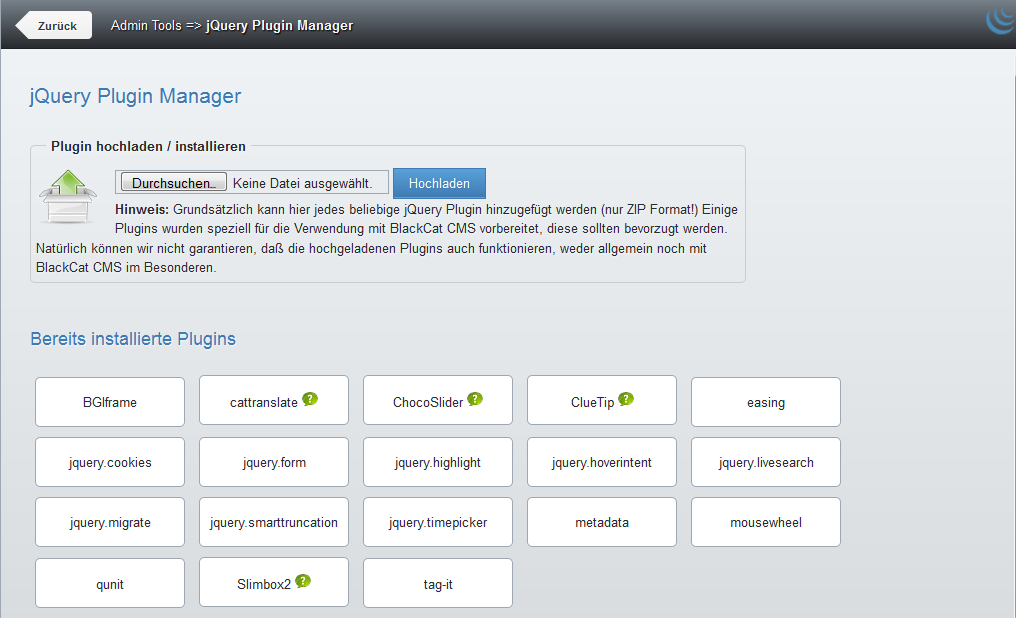Choose the jquery.highlight plugin
The width and height of the screenshot is (1016, 618).
pyautogui.click(x=438, y=462)
